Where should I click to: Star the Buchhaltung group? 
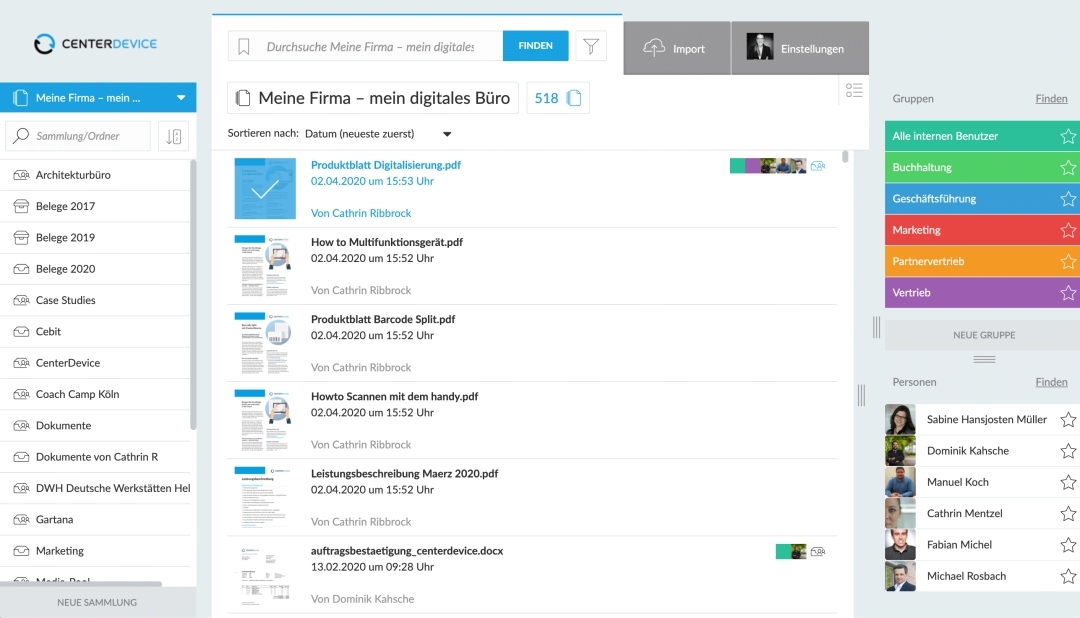1068,167
